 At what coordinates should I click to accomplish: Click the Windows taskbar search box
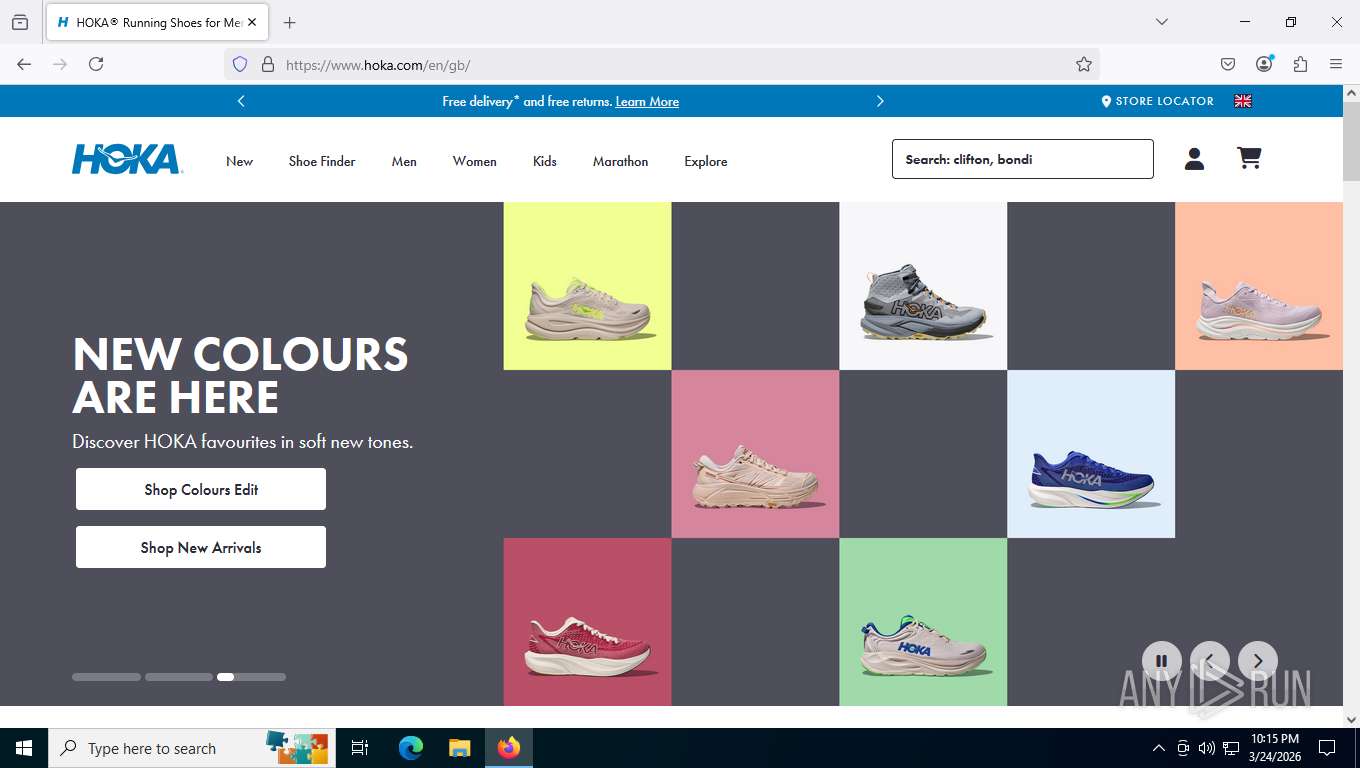click(x=192, y=748)
